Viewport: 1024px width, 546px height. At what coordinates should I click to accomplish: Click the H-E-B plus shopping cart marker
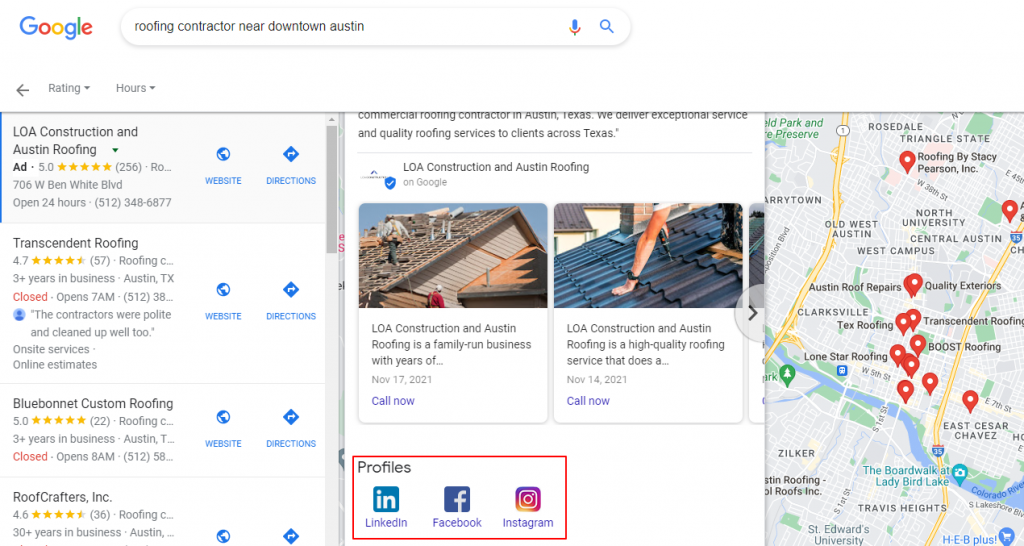click(1006, 538)
